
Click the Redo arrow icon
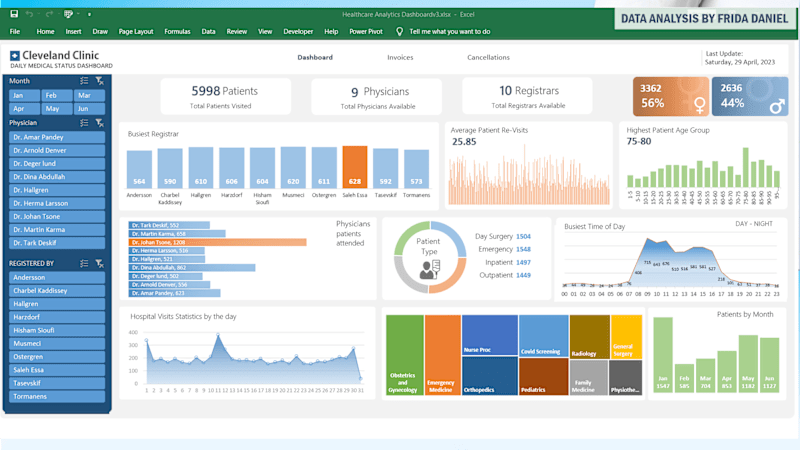[49, 14]
